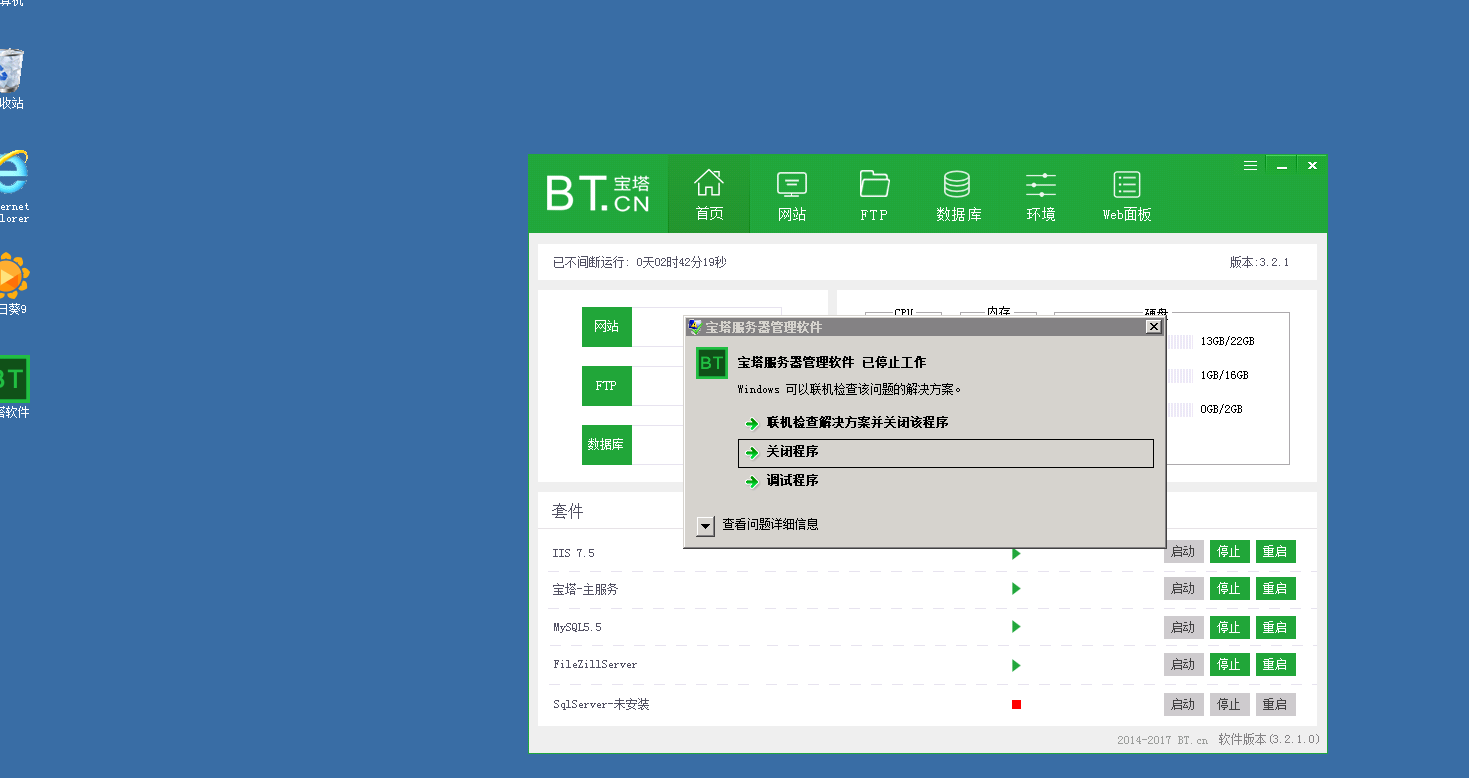This screenshot has height=778, width=1469.
Task: Stop the 宝塔-主服务 service
Action: pyautogui.click(x=1229, y=589)
